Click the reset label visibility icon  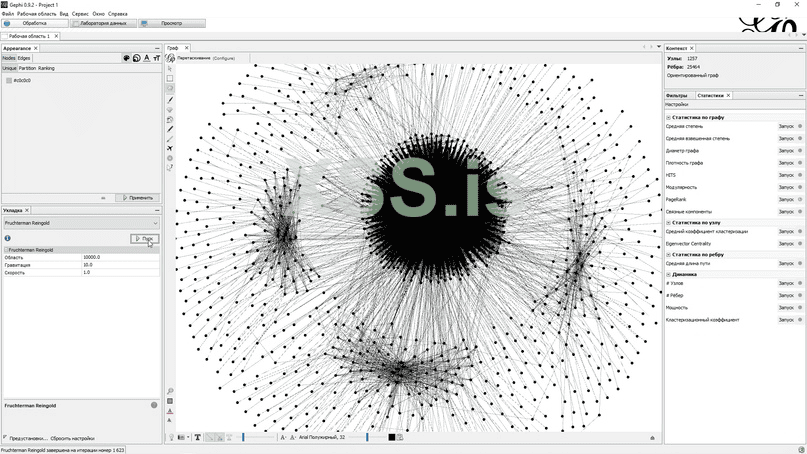170,421
